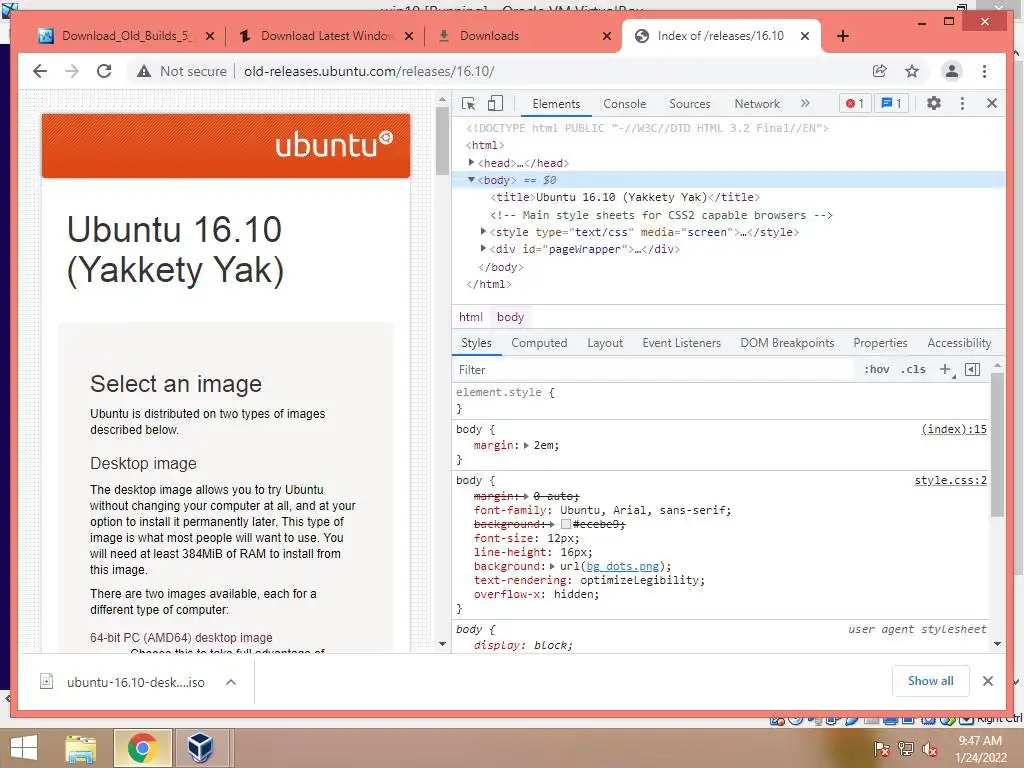Open the Elements tab
This screenshot has height=768, width=1024.
point(556,104)
